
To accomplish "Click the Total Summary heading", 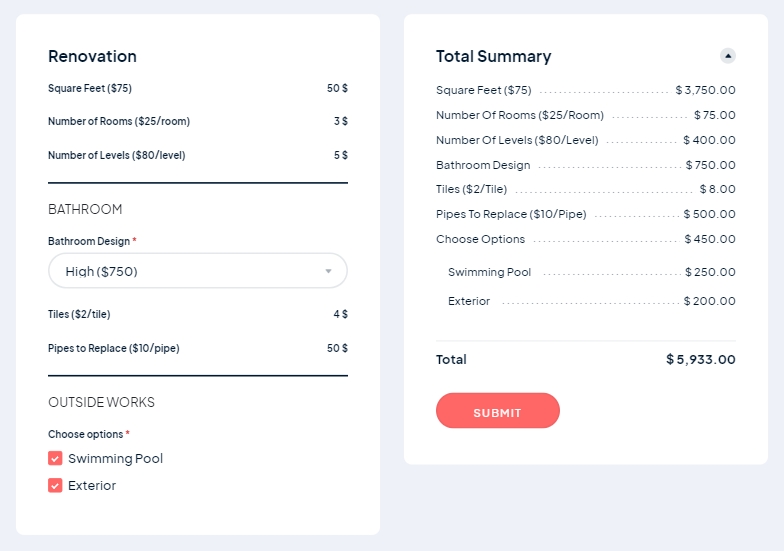I will 493,57.
